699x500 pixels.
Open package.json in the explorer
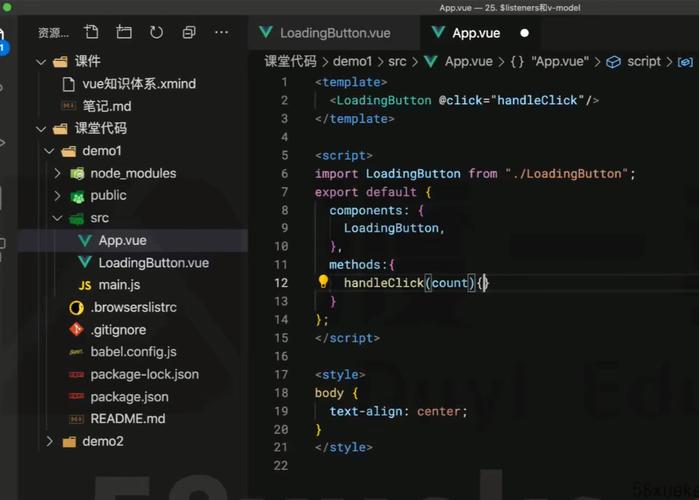(x=130, y=397)
